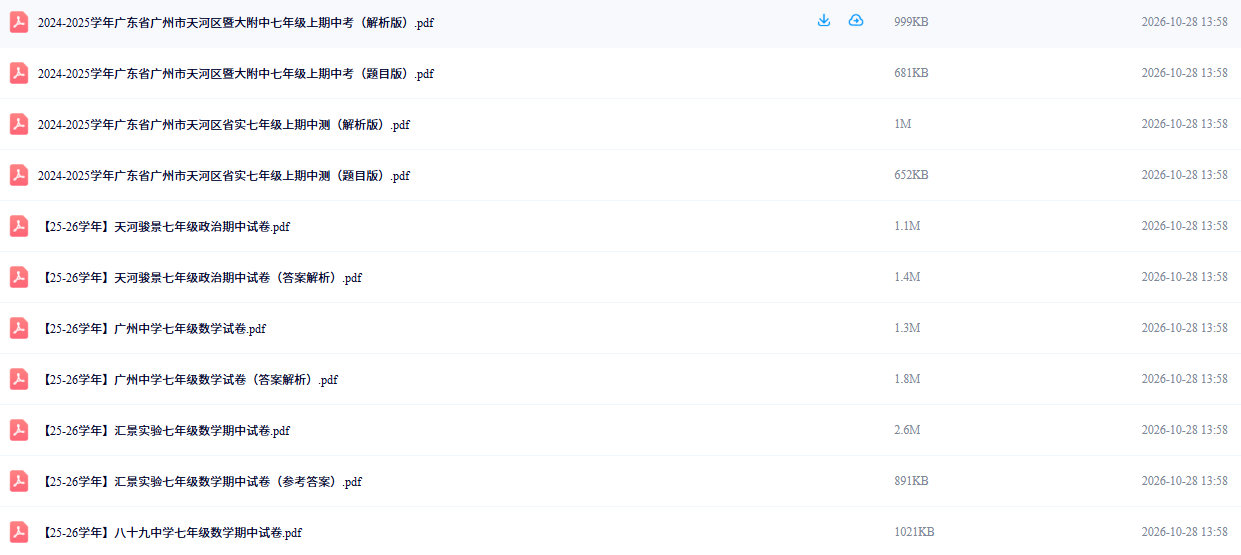The image size is (1241, 555).
Task: Click the date in the 999KB row
Action: [1184, 22]
